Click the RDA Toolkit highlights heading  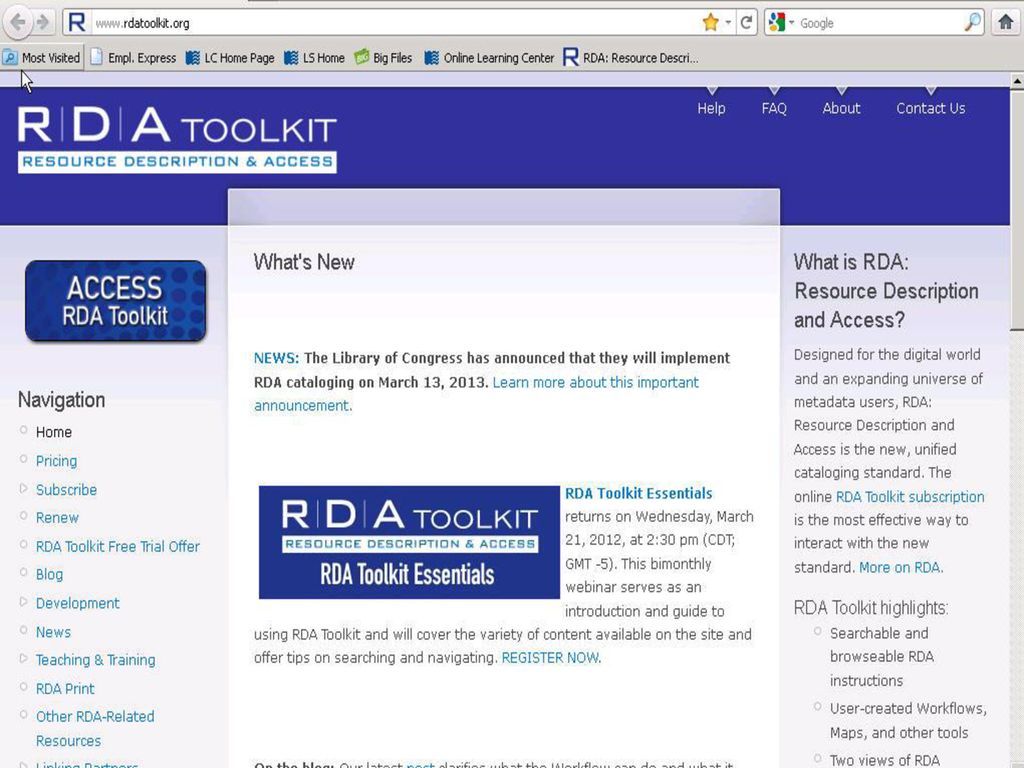point(871,608)
